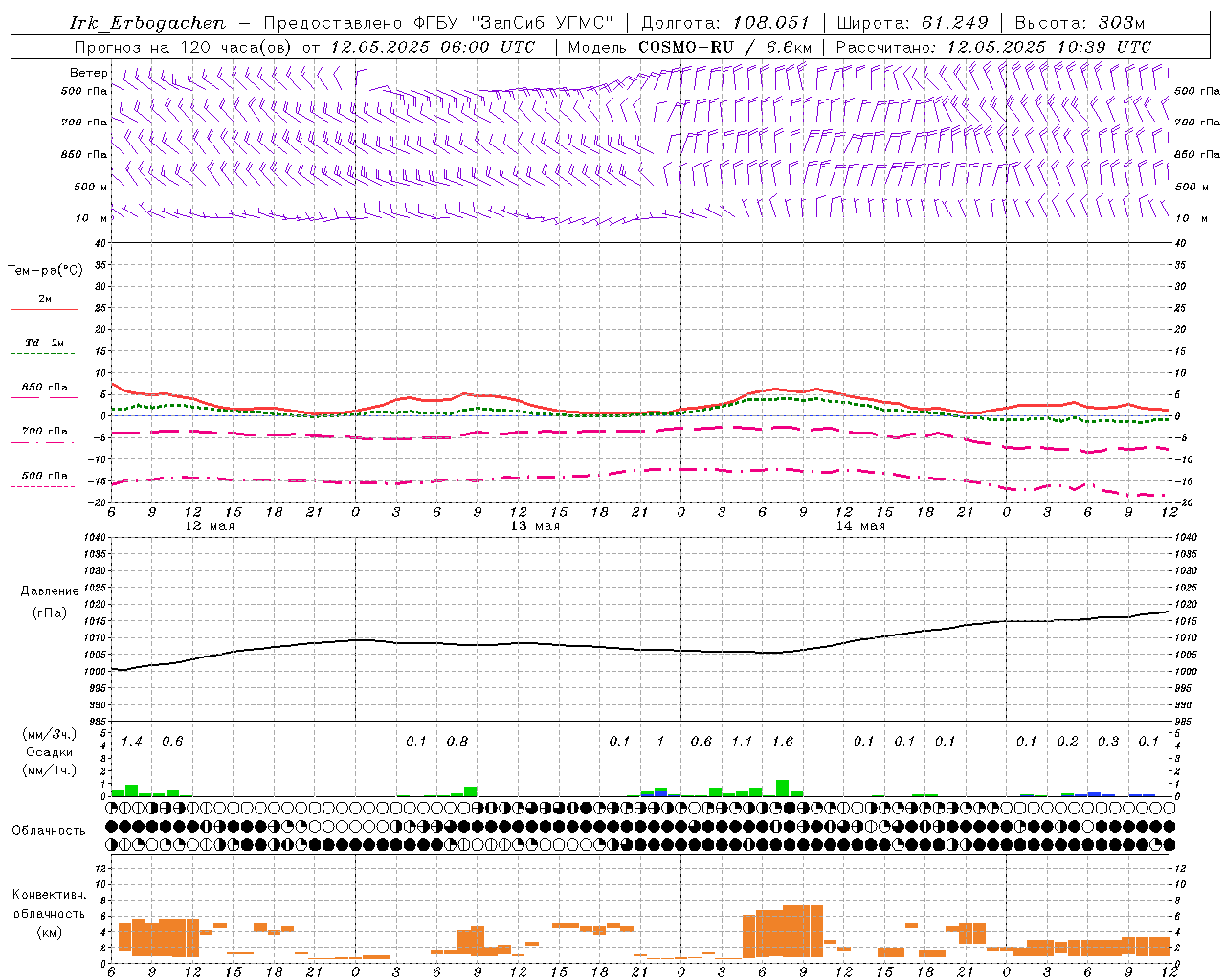Image resolution: width=1225 pixels, height=980 pixels.
Task: Click the 0.8 precipitation value
Action: tap(457, 742)
